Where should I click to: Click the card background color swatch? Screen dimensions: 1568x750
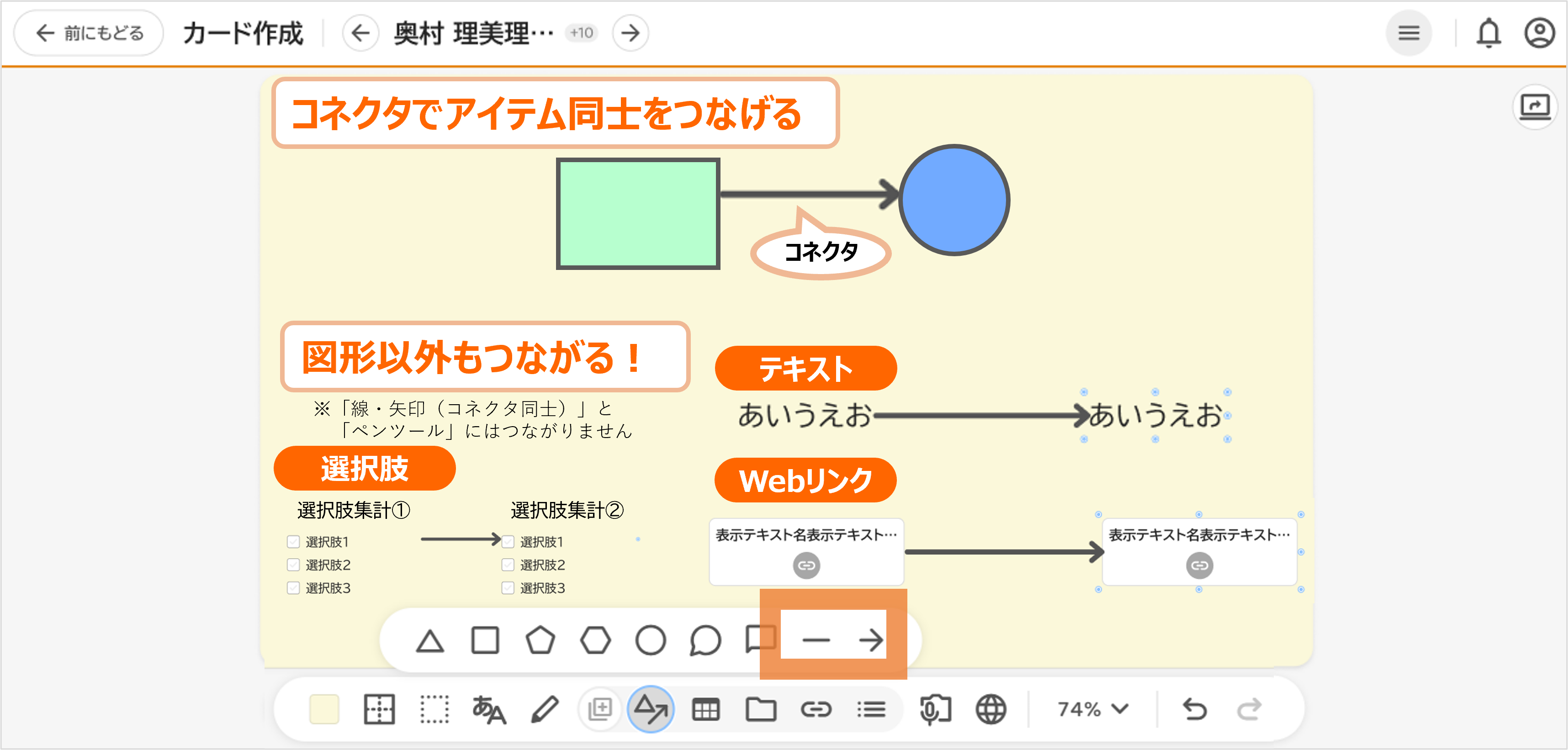(324, 709)
